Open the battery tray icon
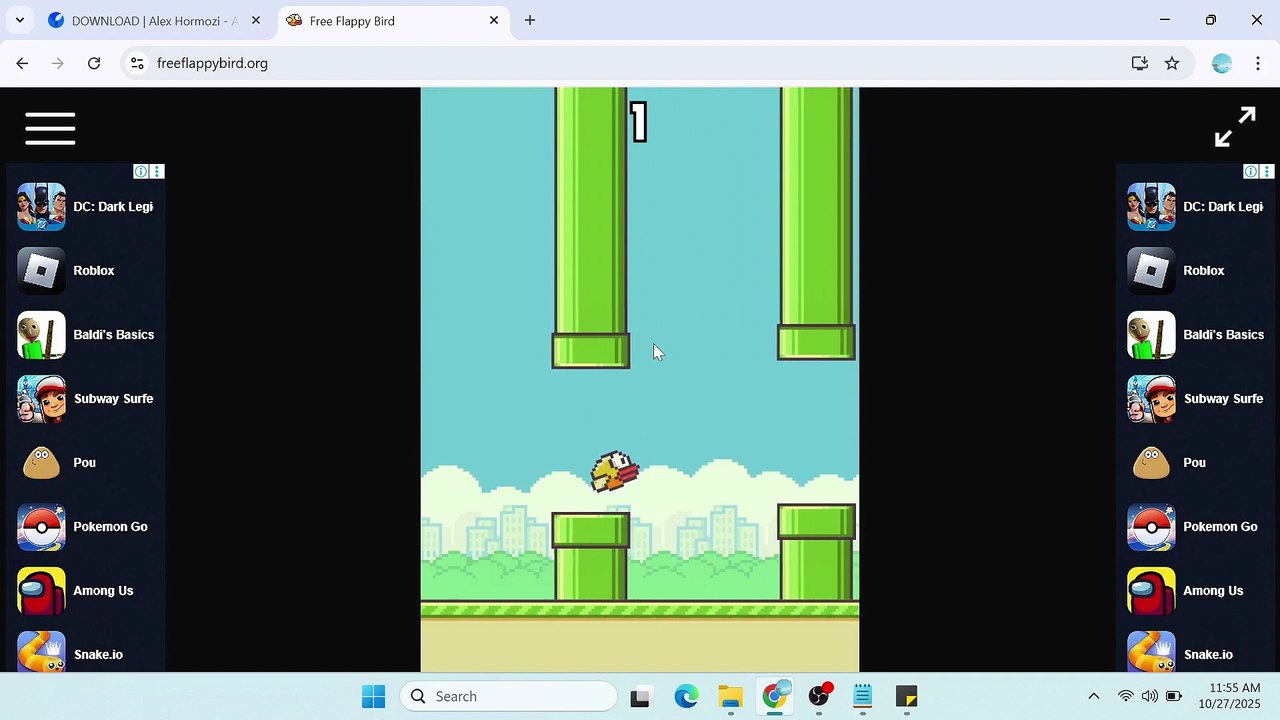1280x720 pixels. 1172,696
